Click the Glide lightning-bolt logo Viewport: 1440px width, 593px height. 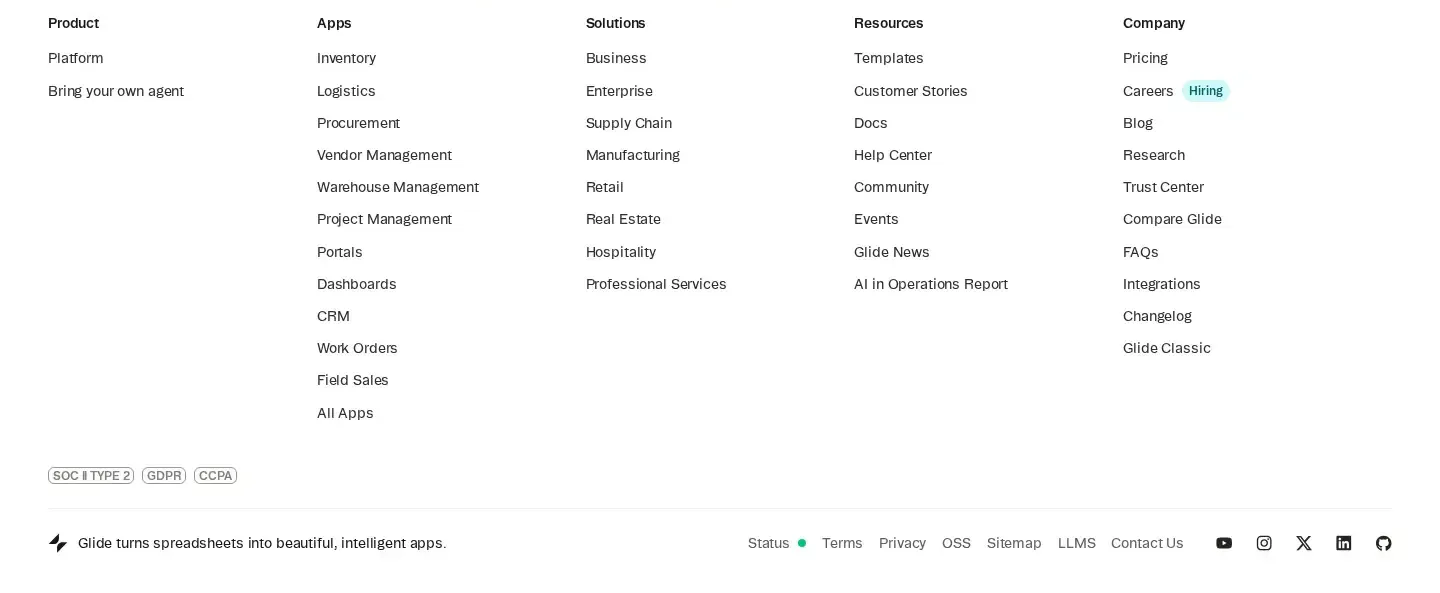[x=58, y=543]
